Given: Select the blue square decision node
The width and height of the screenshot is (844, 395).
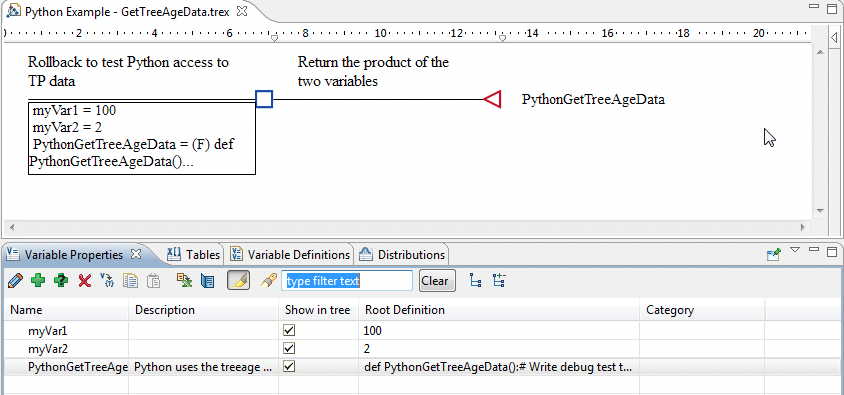Looking at the screenshot, I should 264,99.
